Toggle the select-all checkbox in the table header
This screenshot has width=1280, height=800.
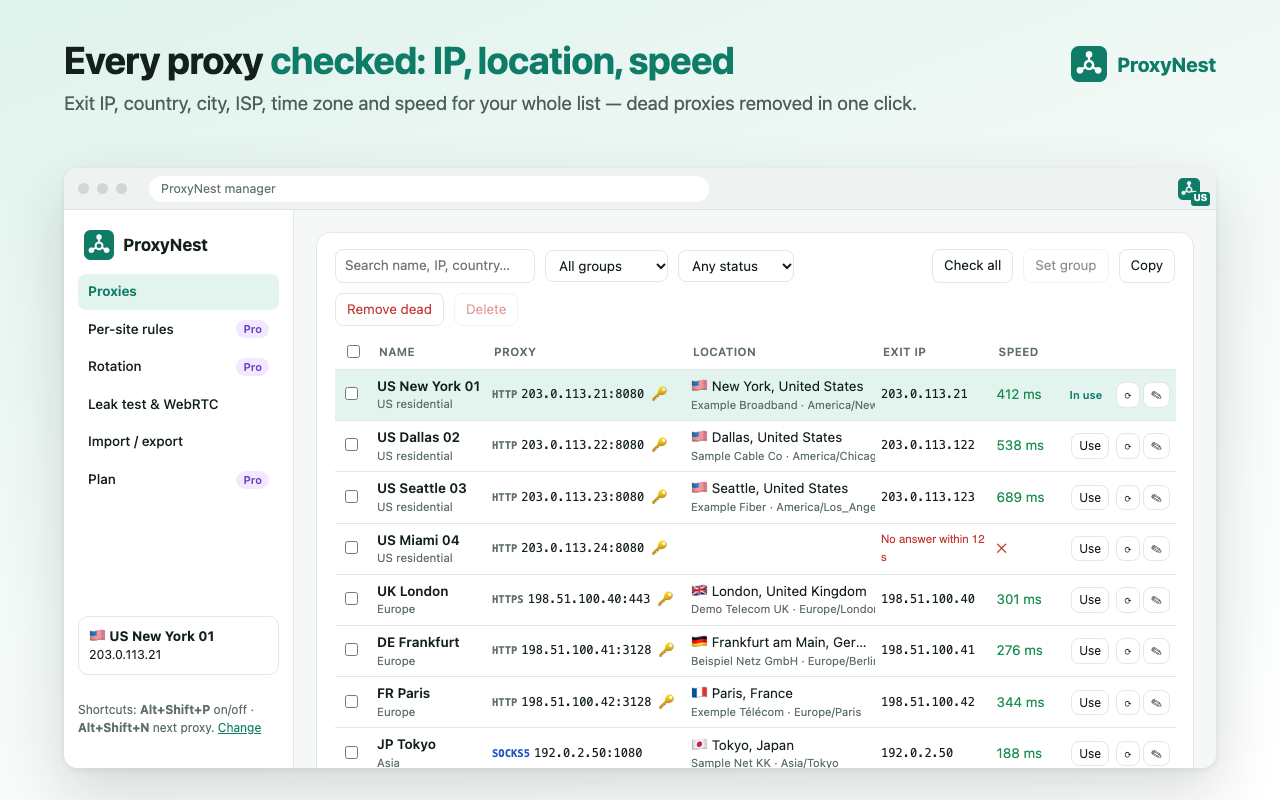click(353, 351)
